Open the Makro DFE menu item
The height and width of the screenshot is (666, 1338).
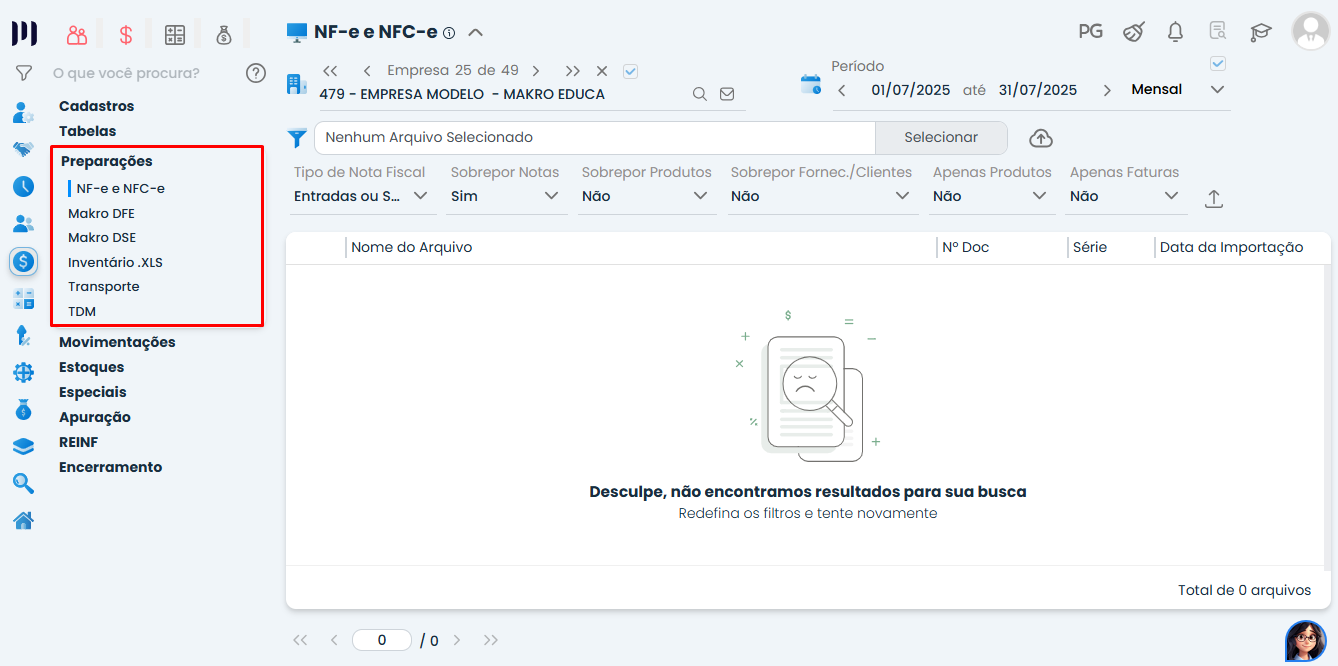click(101, 213)
